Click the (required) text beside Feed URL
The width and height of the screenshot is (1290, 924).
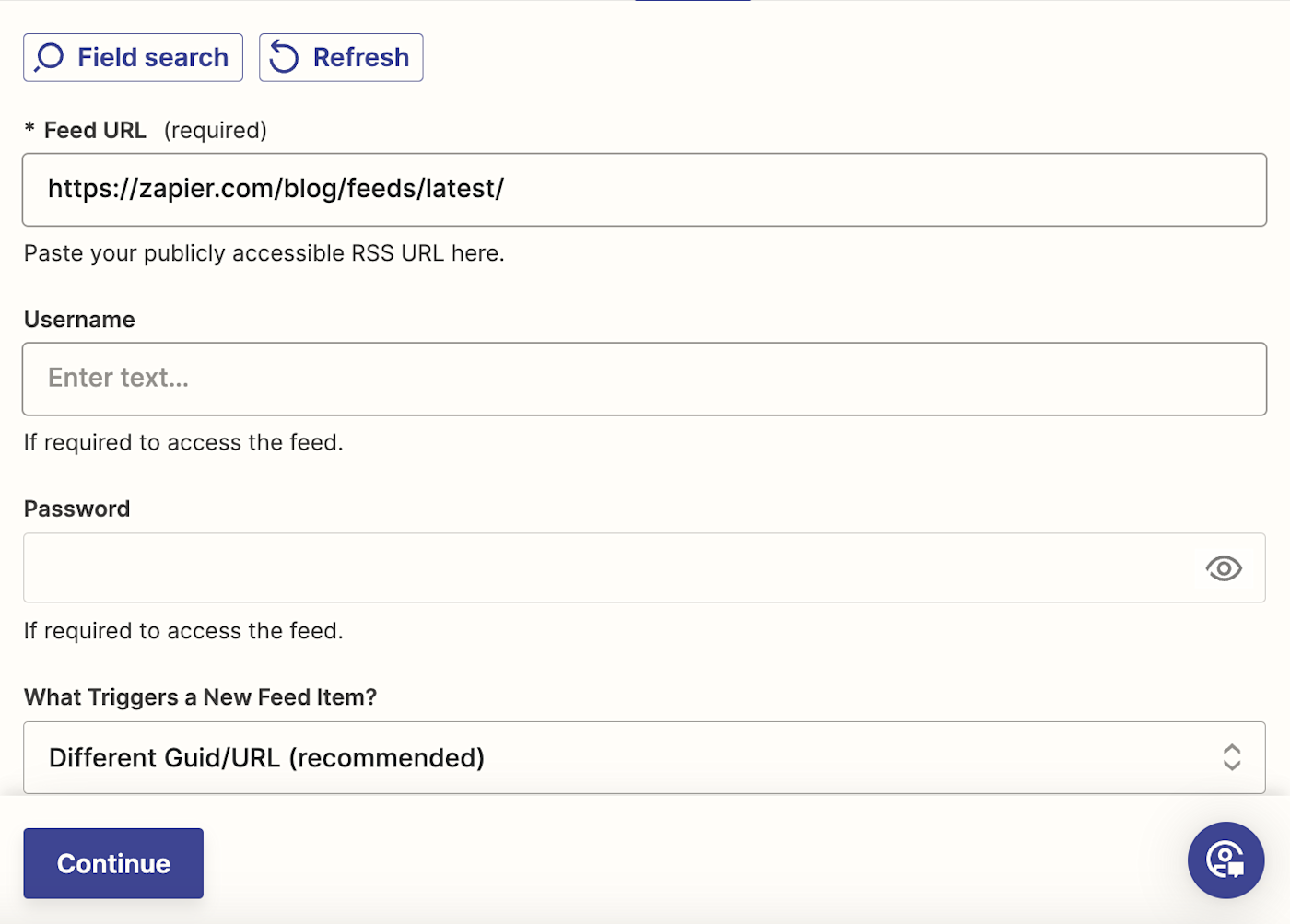tap(216, 131)
